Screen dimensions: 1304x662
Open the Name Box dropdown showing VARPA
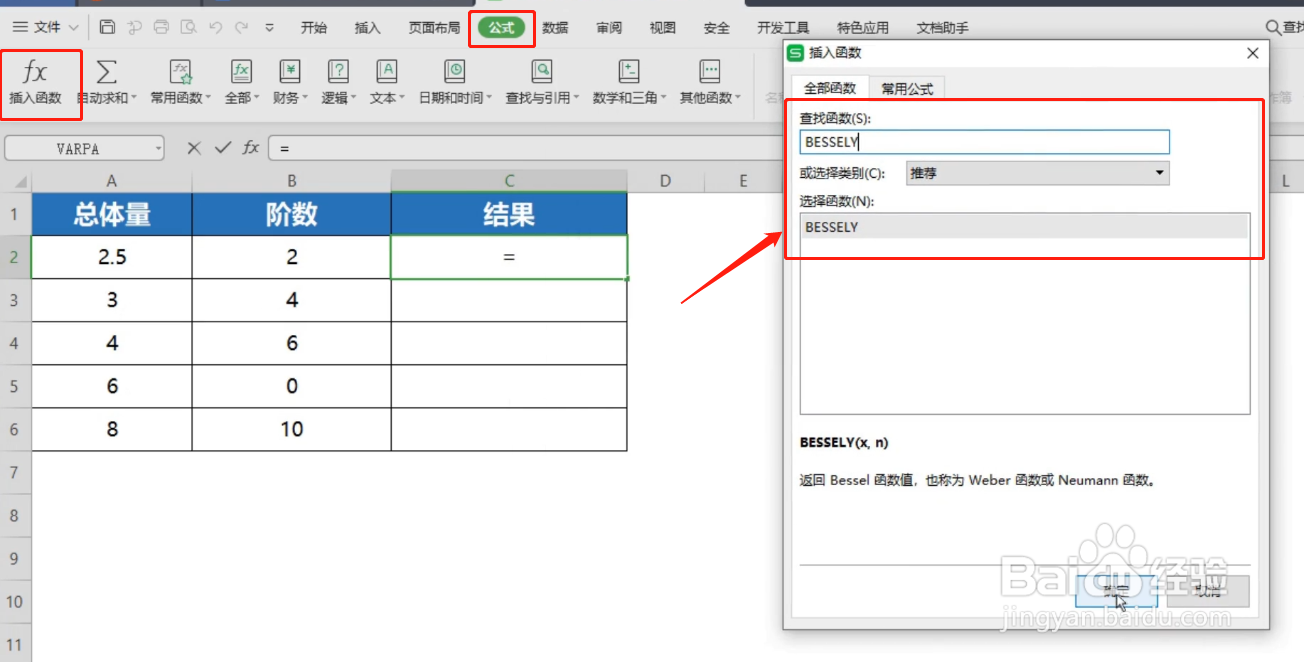pos(158,147)
